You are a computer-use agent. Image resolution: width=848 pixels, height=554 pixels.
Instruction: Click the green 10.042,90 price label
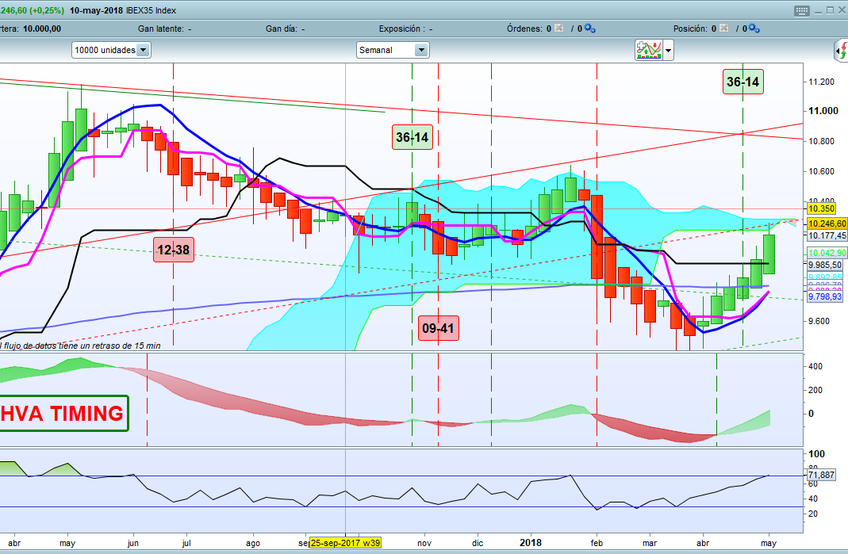(827, 253)
